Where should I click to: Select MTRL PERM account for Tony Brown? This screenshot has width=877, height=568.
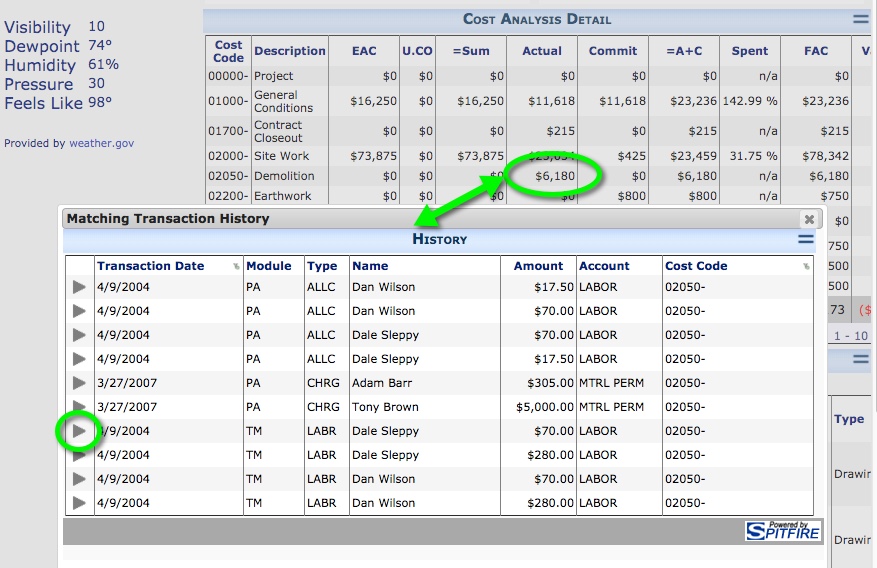(x=611, y=407)
